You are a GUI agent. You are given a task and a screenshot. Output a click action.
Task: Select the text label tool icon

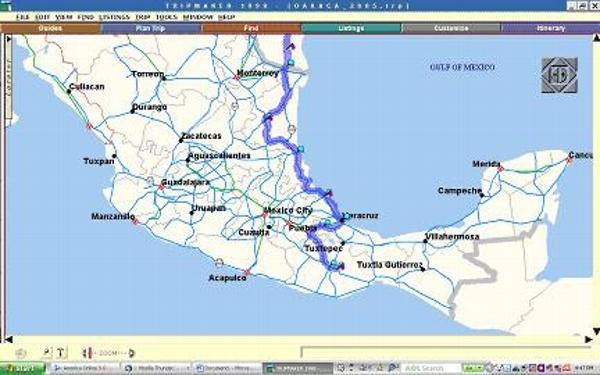pyautogui.click(x=61, y=353)
